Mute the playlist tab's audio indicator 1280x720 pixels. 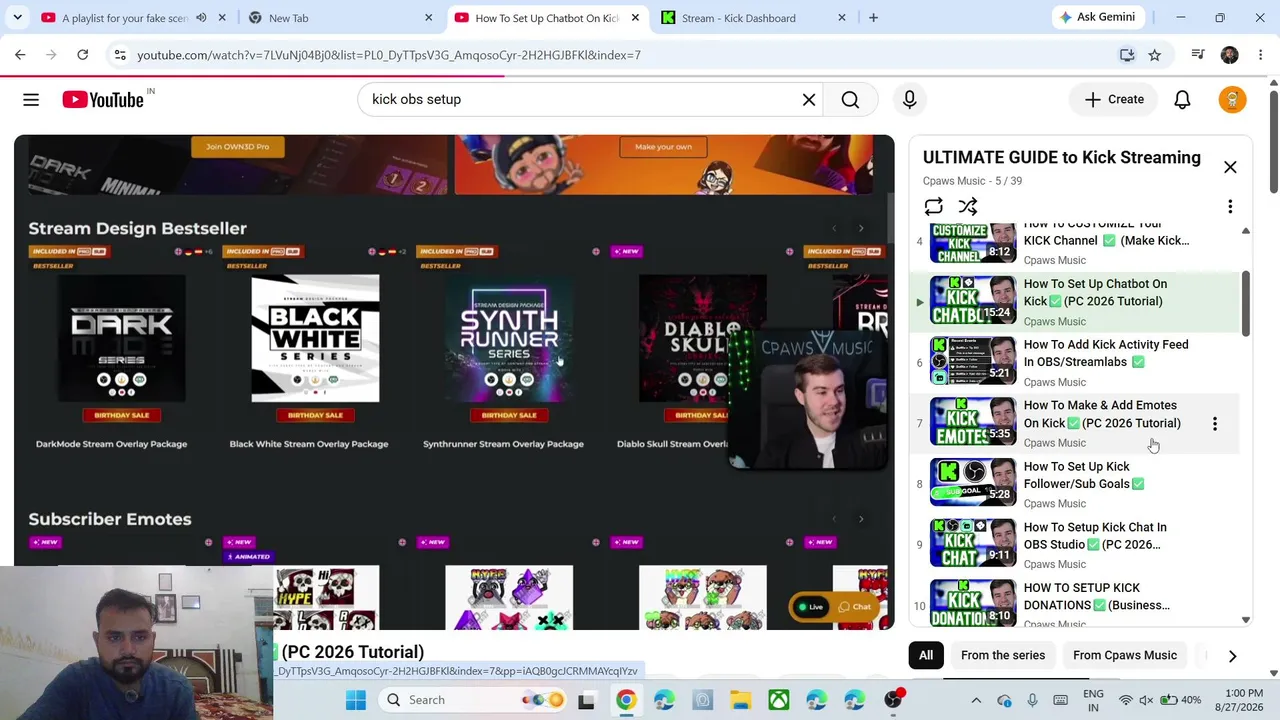[201, 18]
